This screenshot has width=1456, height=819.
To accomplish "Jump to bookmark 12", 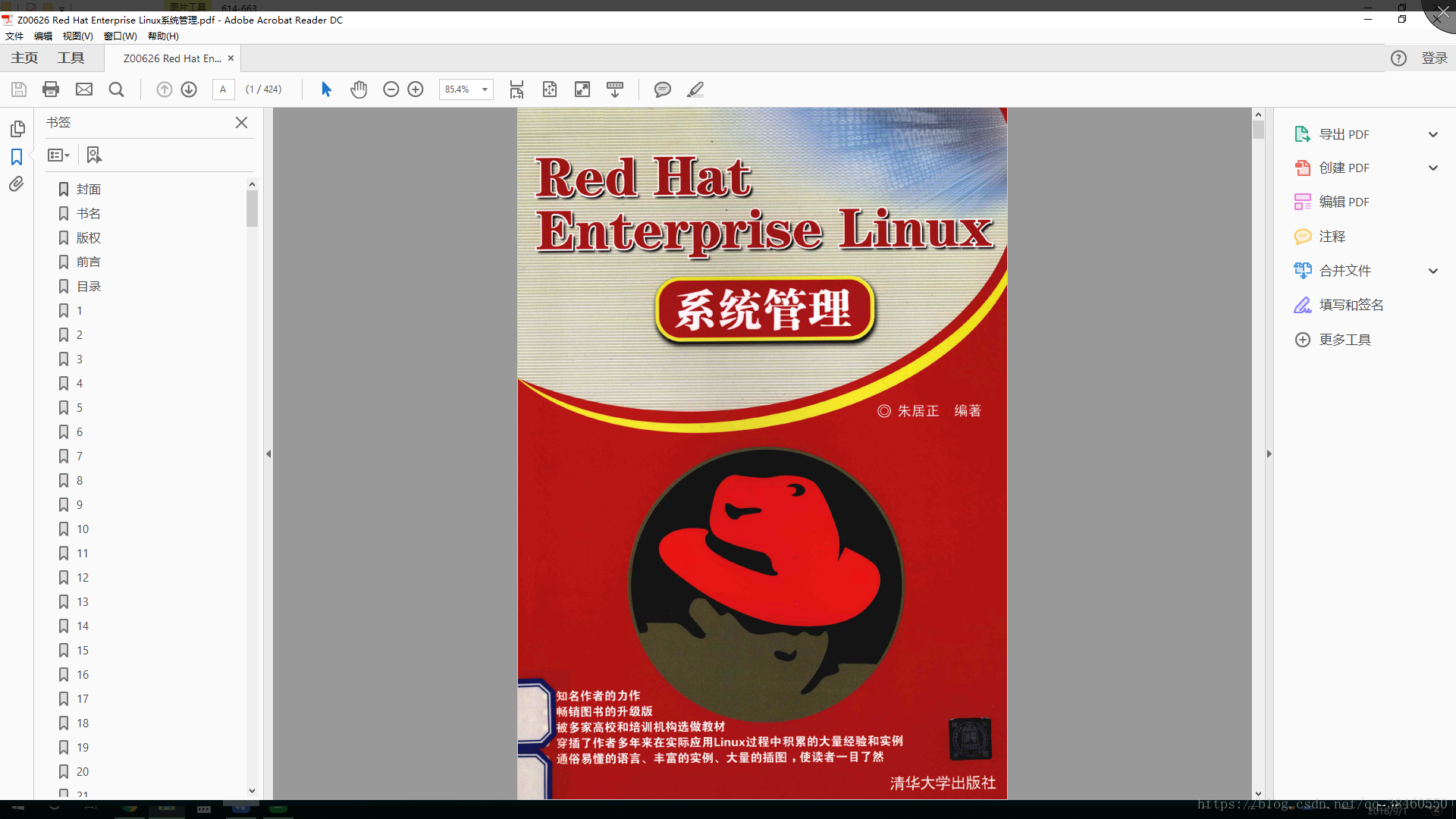I will point(83,578).
